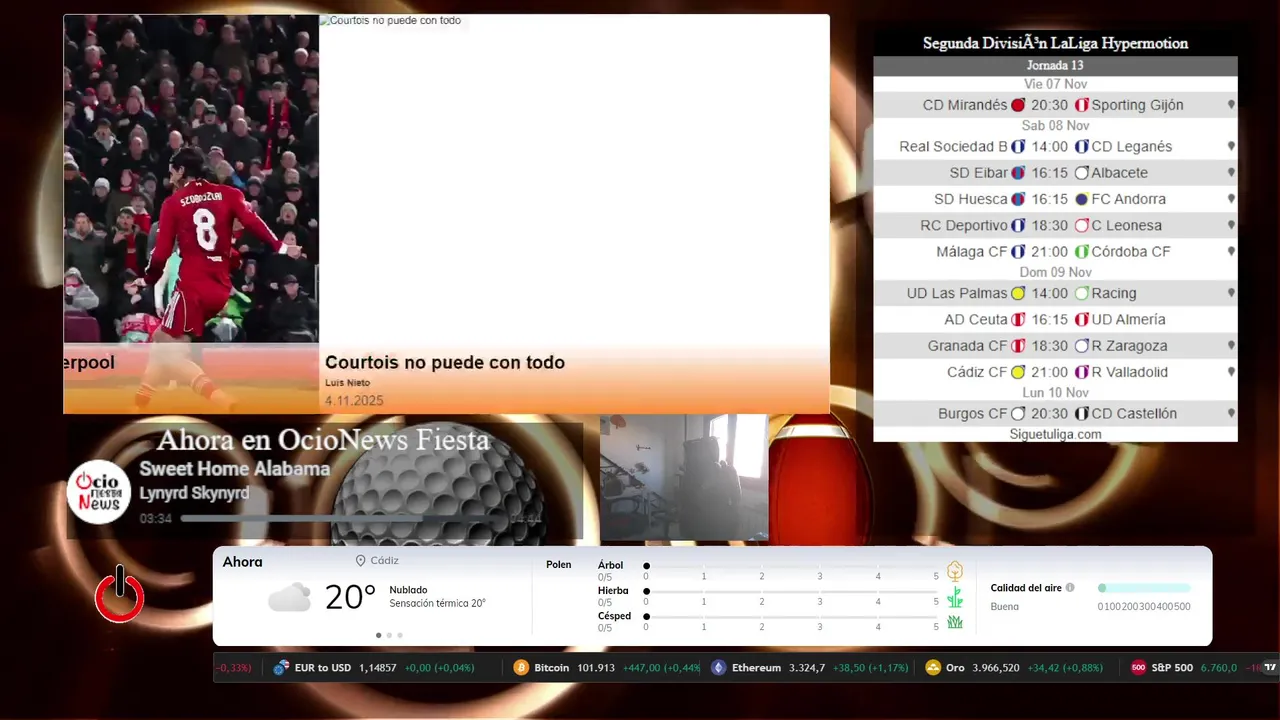Viewport: 1280px width, 720px height.
Task: Click the orange Bitcoin icon in ticker
Action: [x=521, y=667]
